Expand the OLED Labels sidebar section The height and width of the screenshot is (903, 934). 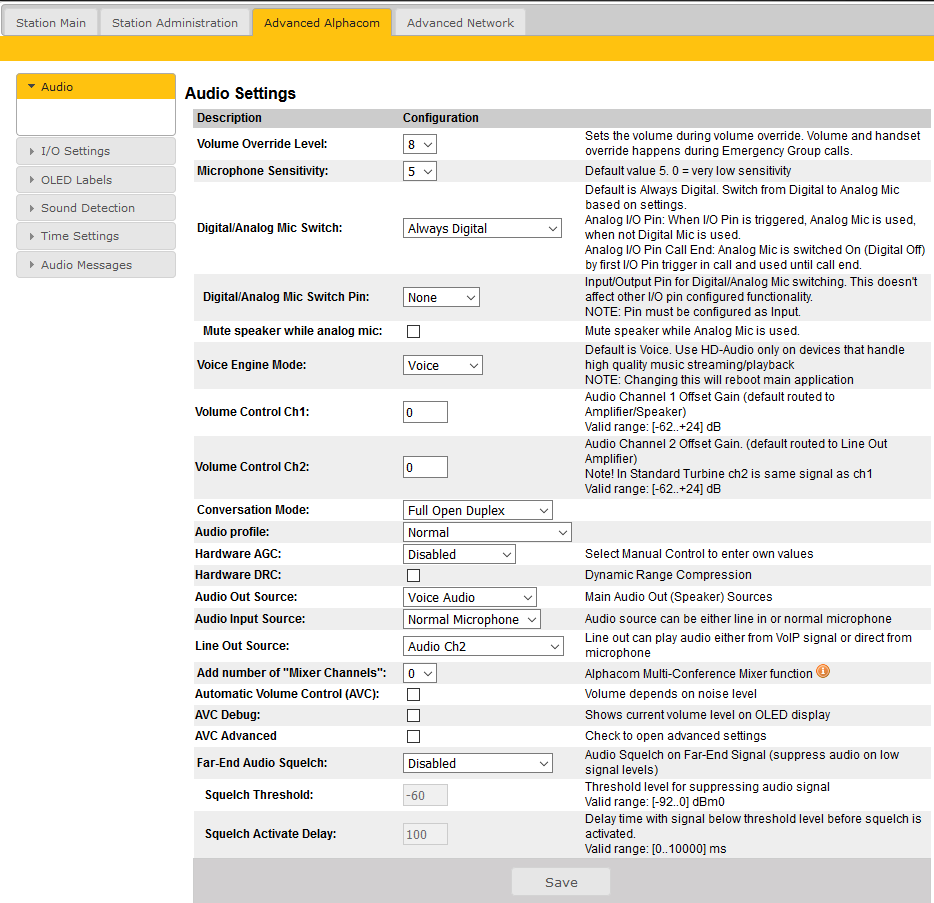(x=96, y=180)
